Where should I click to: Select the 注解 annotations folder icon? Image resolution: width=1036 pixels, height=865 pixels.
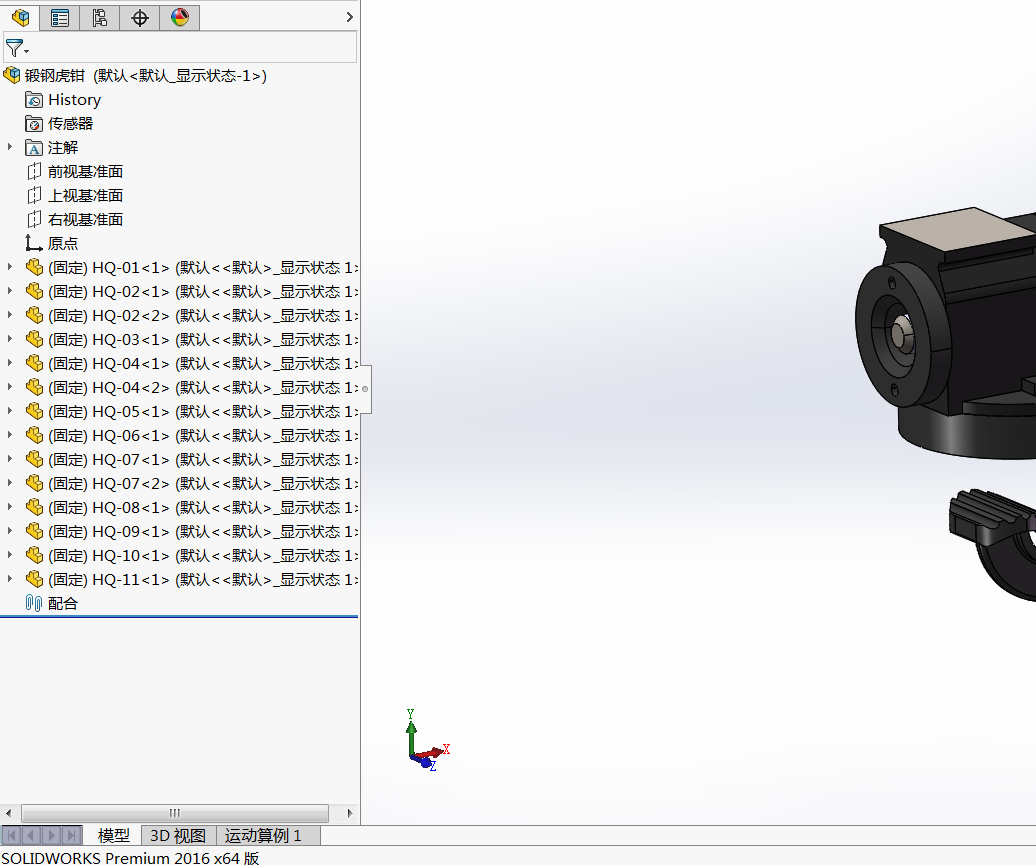point(34,148)
